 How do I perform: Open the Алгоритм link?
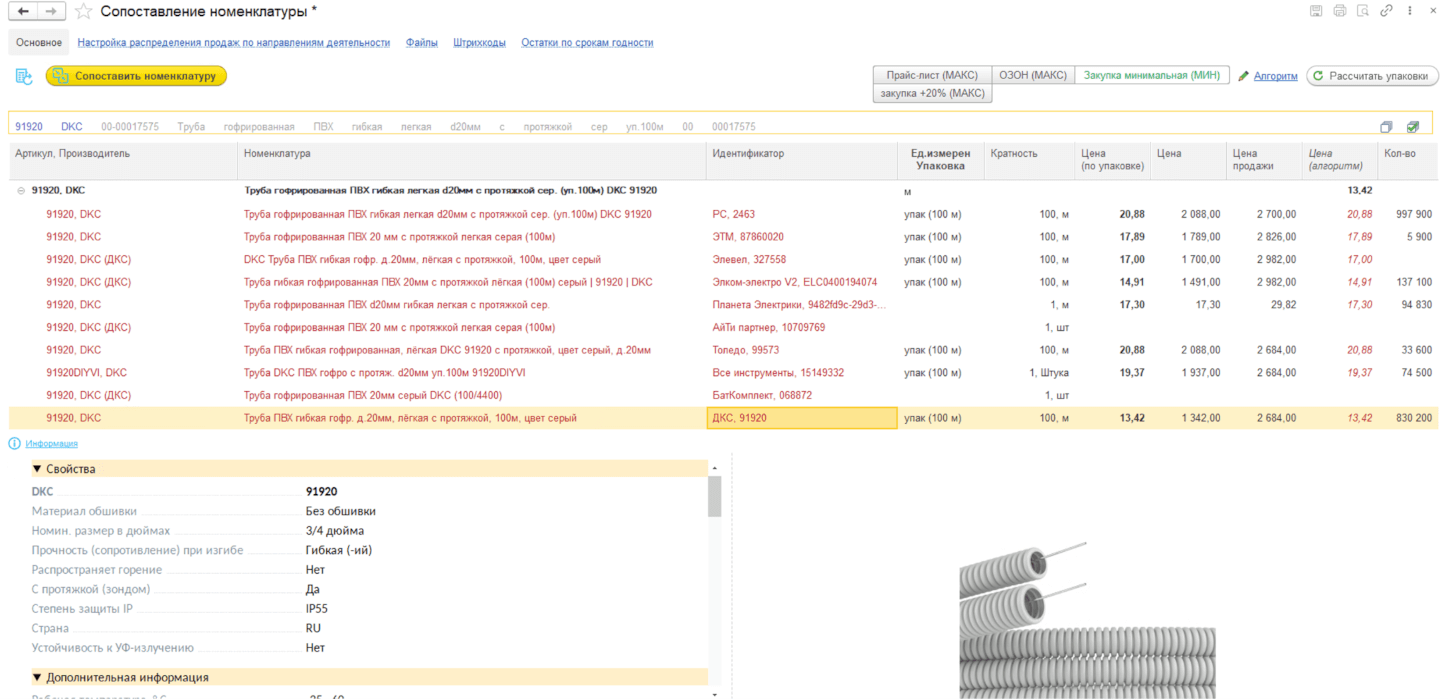click(x=1275, y=76)
